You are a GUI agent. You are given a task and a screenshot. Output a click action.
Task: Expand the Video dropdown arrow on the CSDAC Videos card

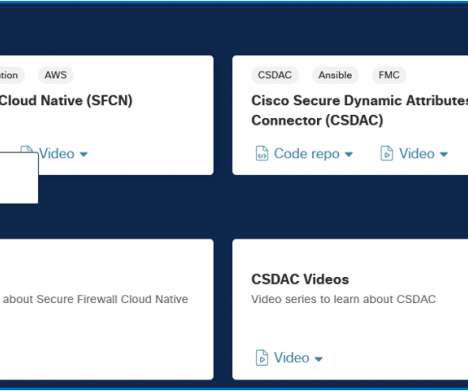pyautogui.click(x=318, y=359)
